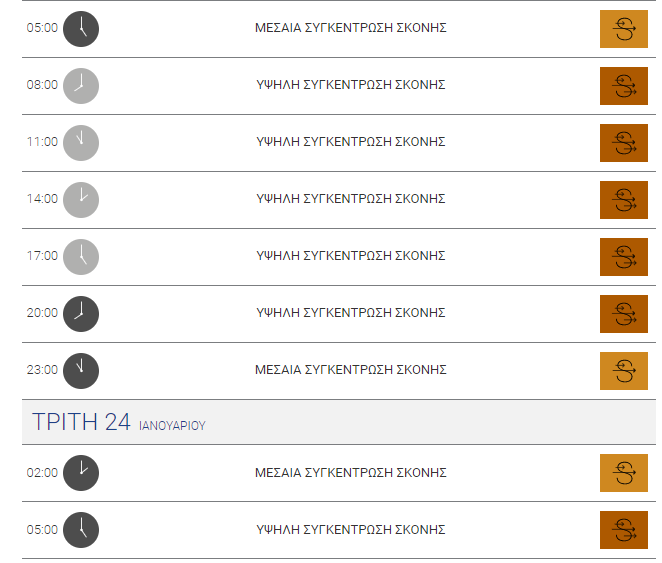
Task: Click the grey clock icon beside 08:00
Action: pos(81,86)
